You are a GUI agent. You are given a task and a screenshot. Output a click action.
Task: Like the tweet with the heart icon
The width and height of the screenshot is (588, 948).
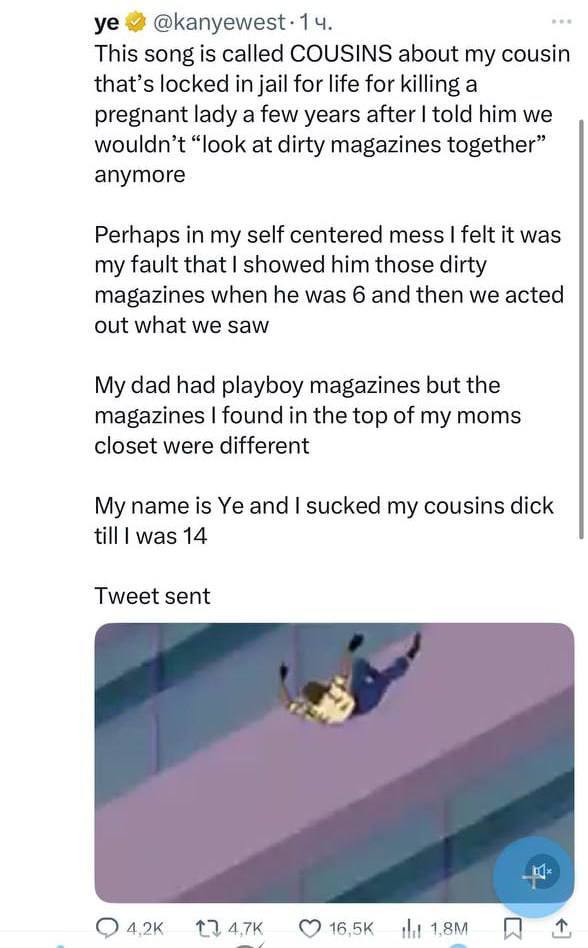pyautogui.click(x=310, y=927)
